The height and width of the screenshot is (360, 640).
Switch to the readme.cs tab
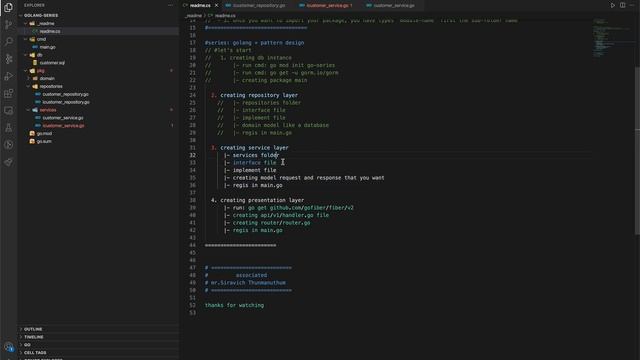point(200,5)
